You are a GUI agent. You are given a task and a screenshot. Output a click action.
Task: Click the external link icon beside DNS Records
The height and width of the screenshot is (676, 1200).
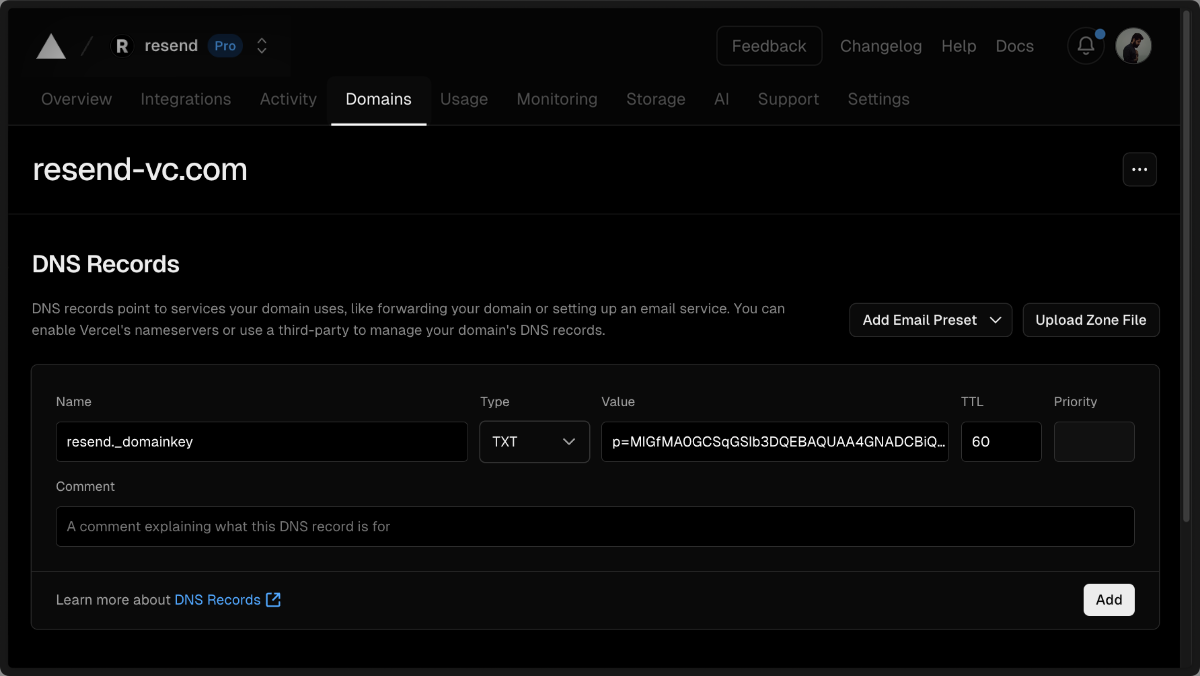click(273, 600)
